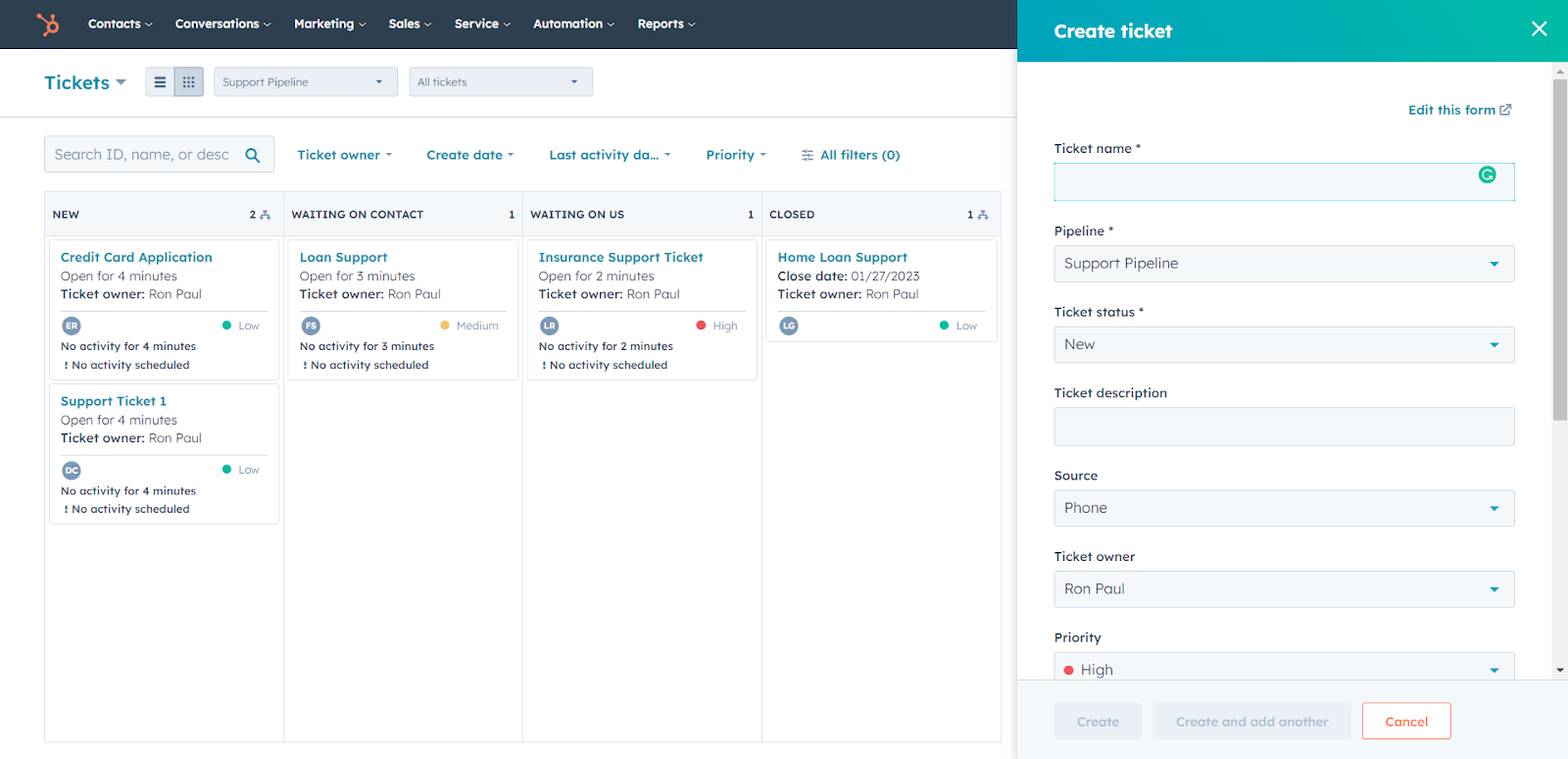Open All filters (0)
The height and width of the screenshot is (759, 1568).
pyautogui.click(x=851, y=155)
